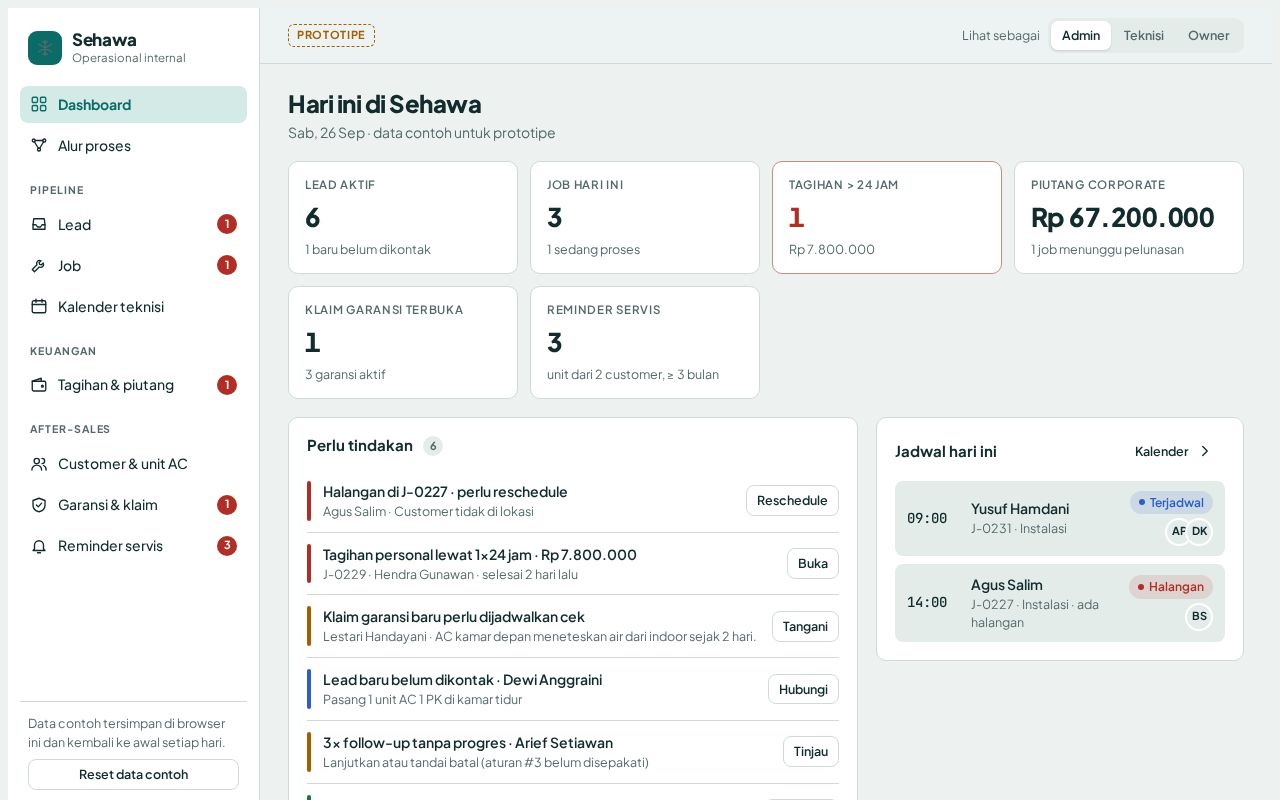Click the BS technician avatar
The width and height of the screenshot is (1280, 800).
1199,616
